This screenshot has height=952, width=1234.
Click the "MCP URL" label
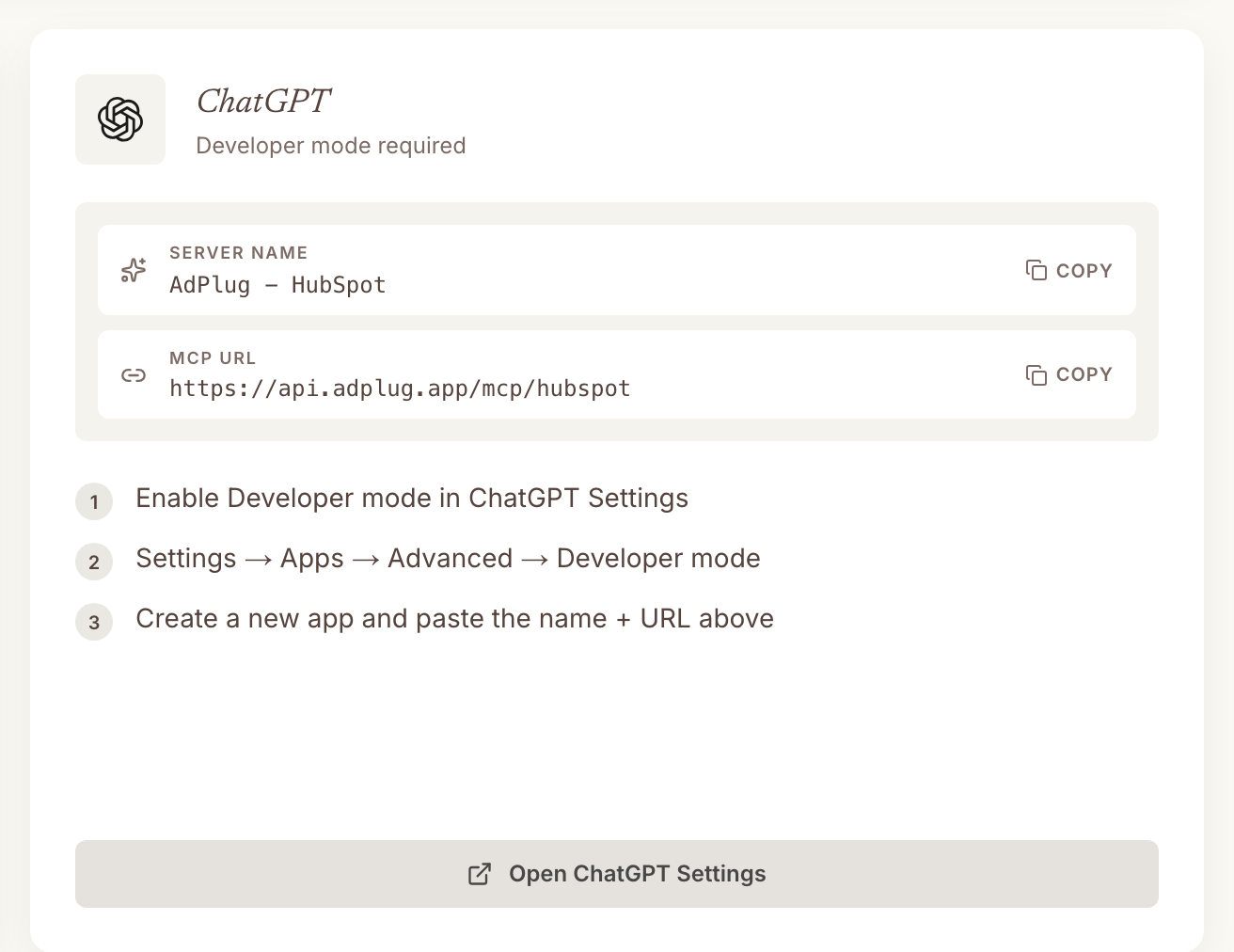click(x=213, y=358)
